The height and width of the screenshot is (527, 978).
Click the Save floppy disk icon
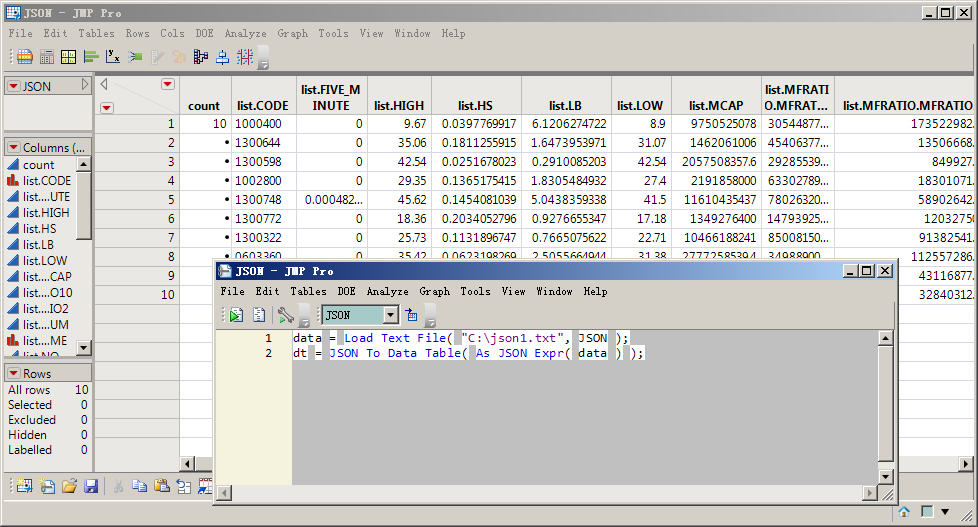91,486
